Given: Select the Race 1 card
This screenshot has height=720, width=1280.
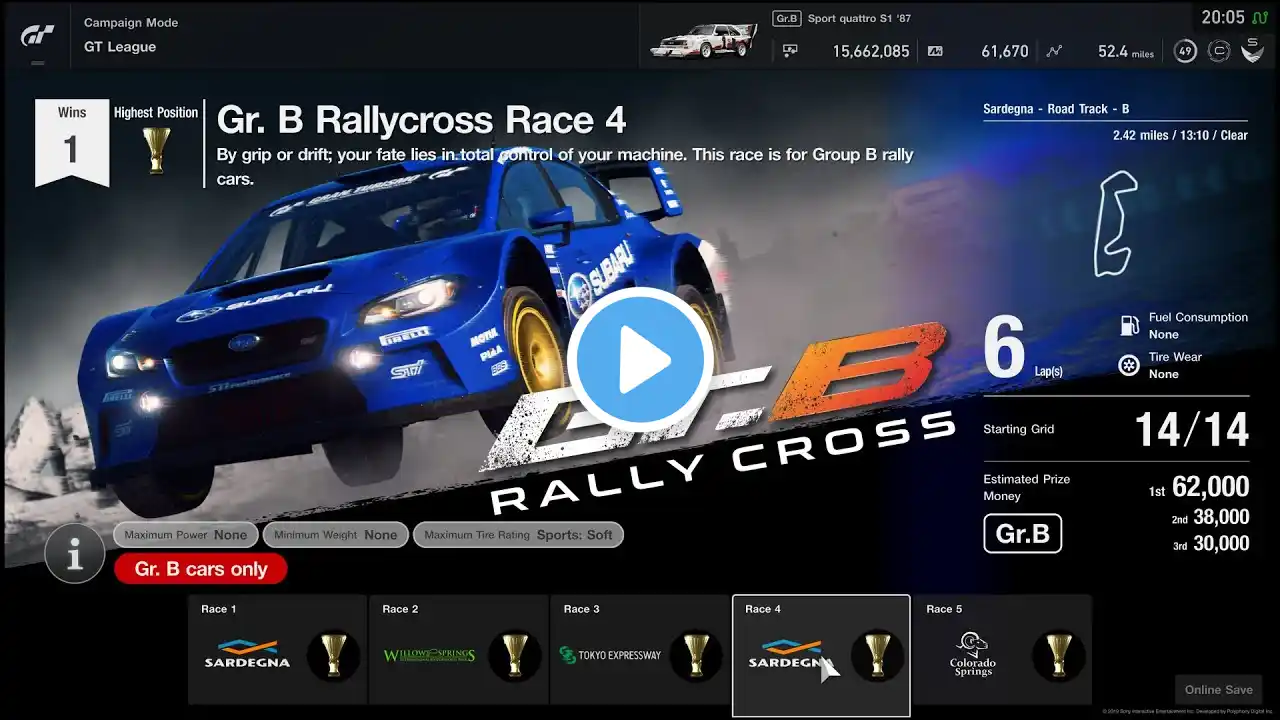Looking at the screenshot, I should (278, 649).
